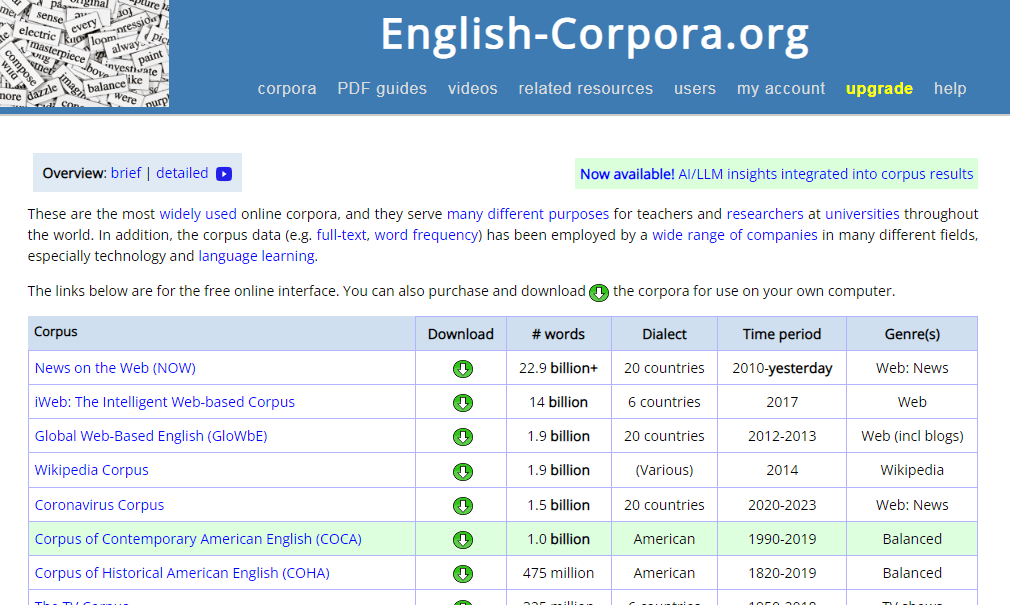Open the help menu item
Image resolution: width=1010 pixels, height=605 pixels.
[x=950, y=88]
